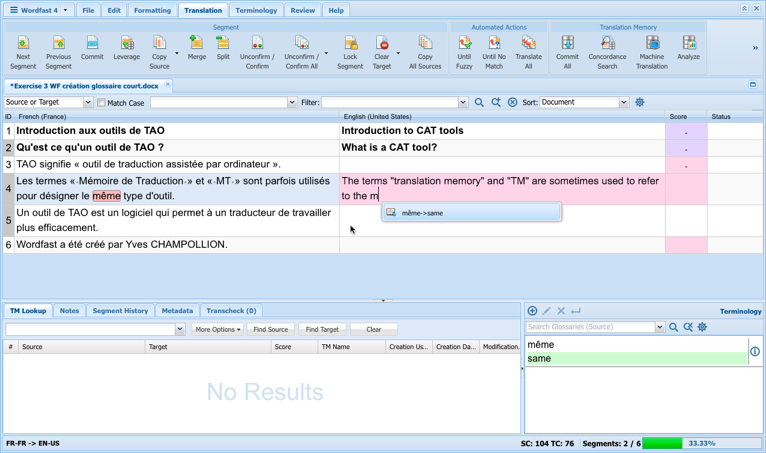Toggle the Match Case checkbox
Screen dimensions: 766x453
pyautogui.click(x=101, y=103)
